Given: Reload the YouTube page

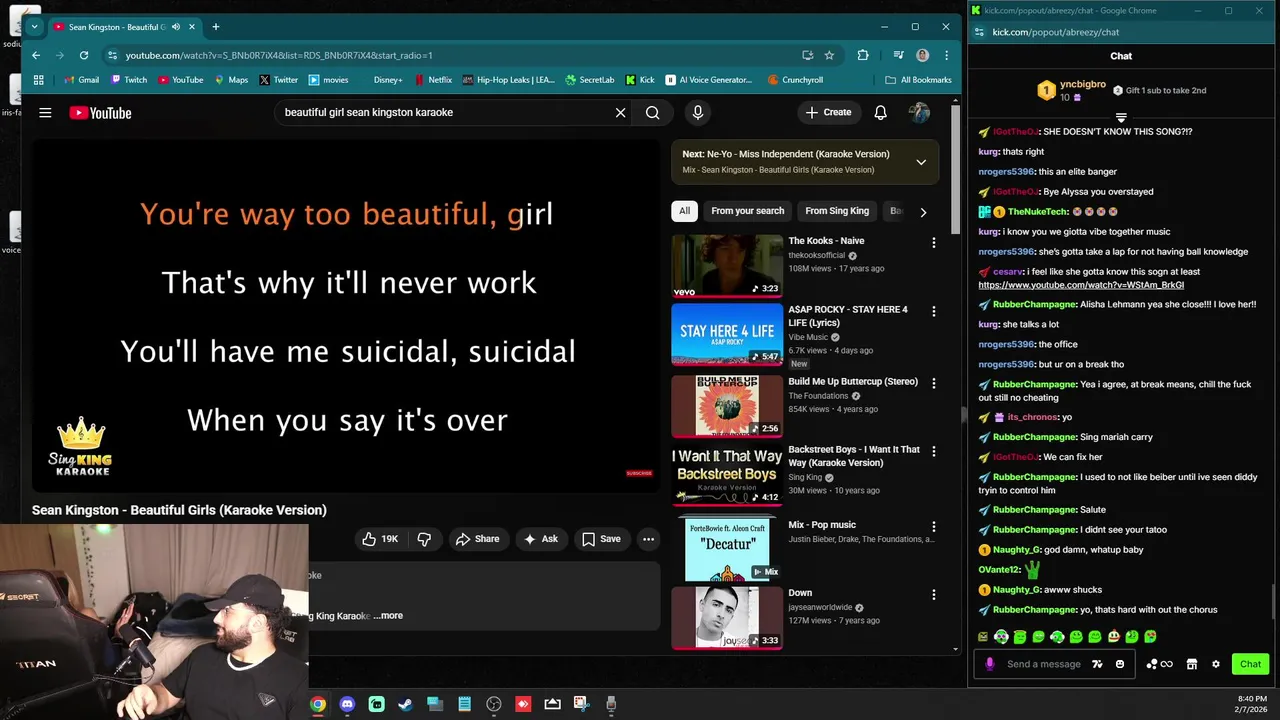Looking at the screenshot, I should [84, 55].
